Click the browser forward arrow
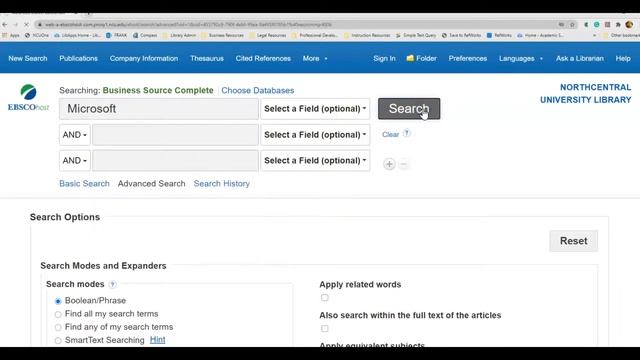The image size is (640, 360). pos(16,24)
